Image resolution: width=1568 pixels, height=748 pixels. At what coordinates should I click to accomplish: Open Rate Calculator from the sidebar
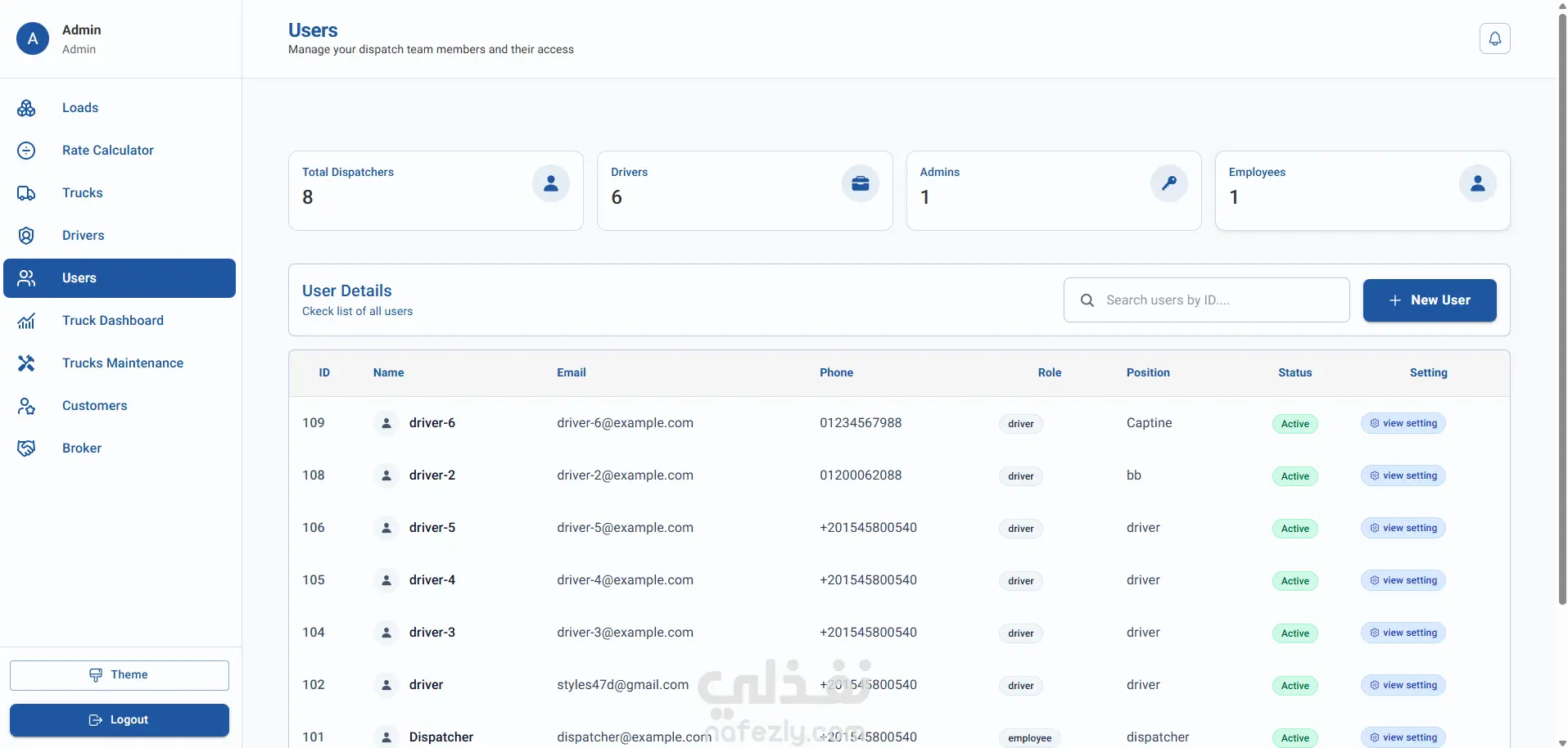pyautogui.click(x=120, y=151)
